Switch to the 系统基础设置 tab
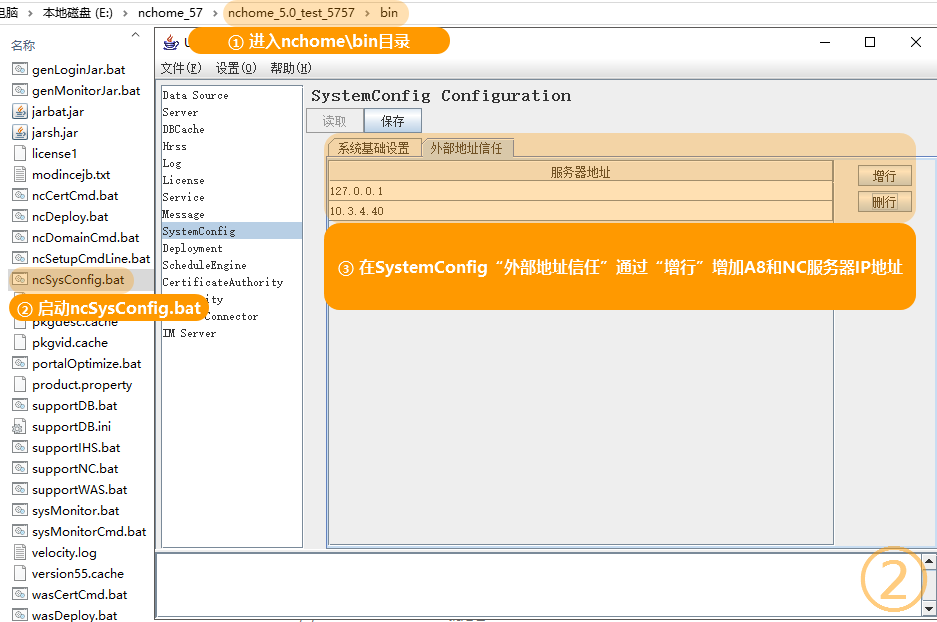This screenshot has height=622, width=937. click(x=373, y=148)
